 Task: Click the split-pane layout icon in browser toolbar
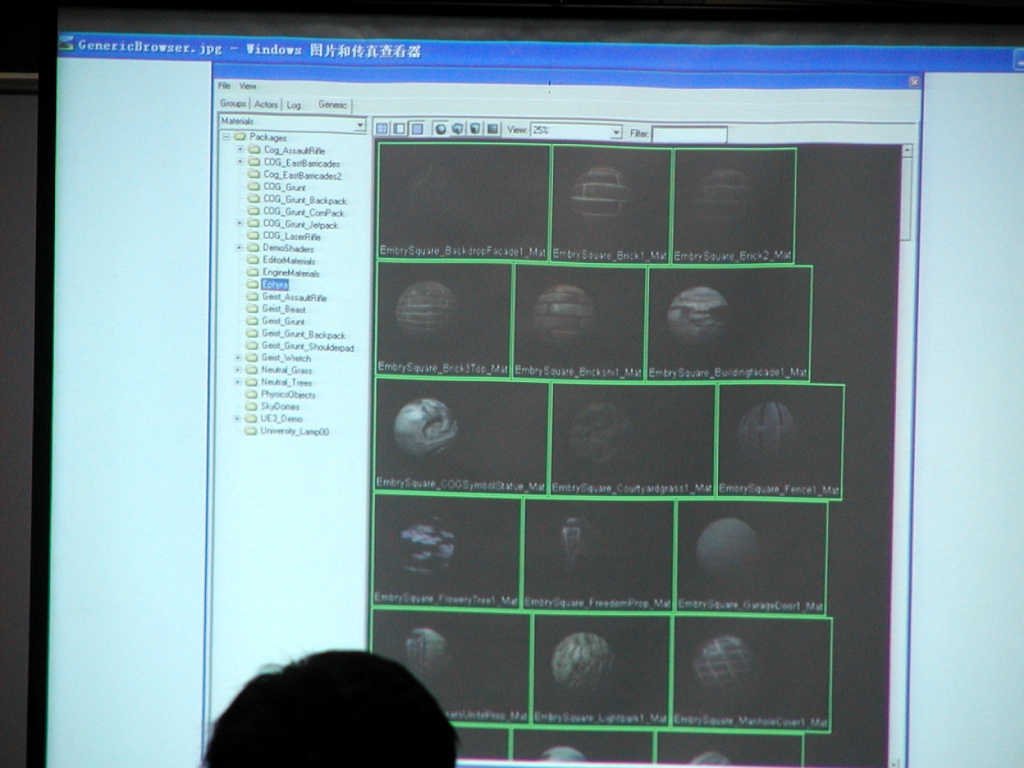click(x=399, y=129)
